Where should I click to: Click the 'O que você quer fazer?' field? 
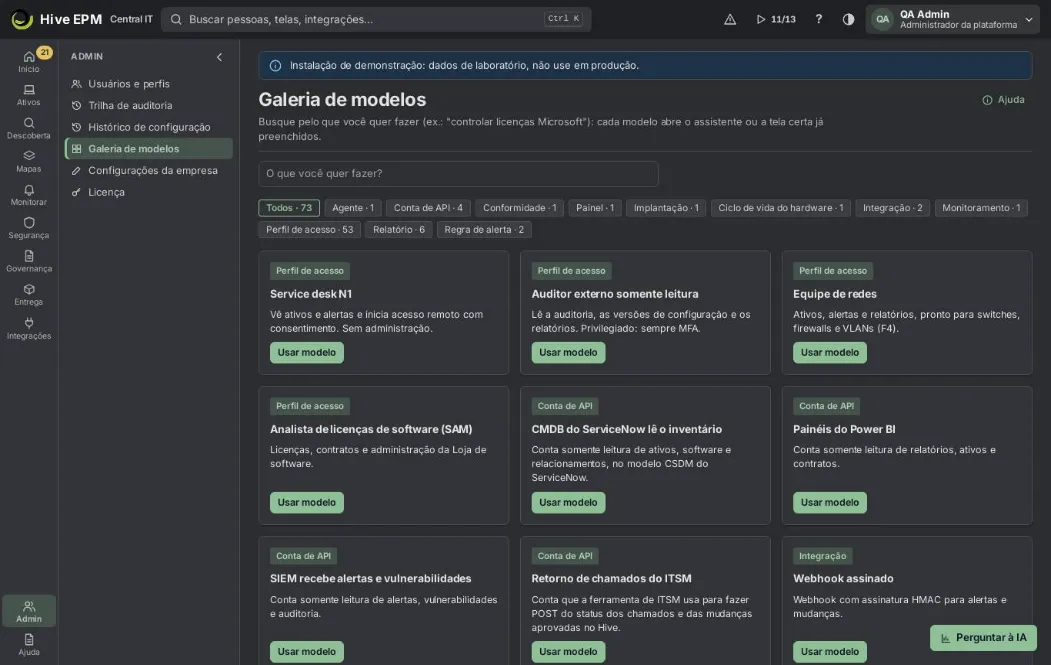click(458, 174)
